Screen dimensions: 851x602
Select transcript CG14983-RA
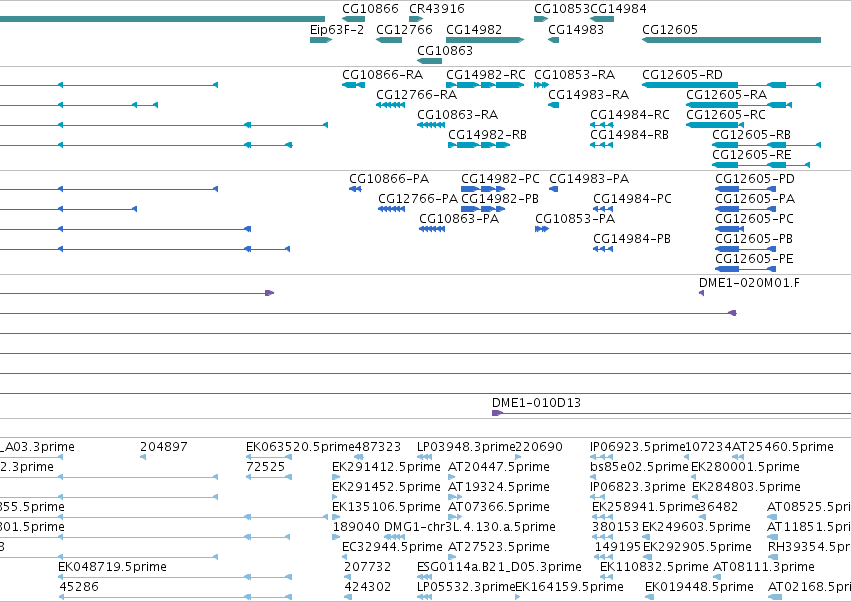pos(588,95)
